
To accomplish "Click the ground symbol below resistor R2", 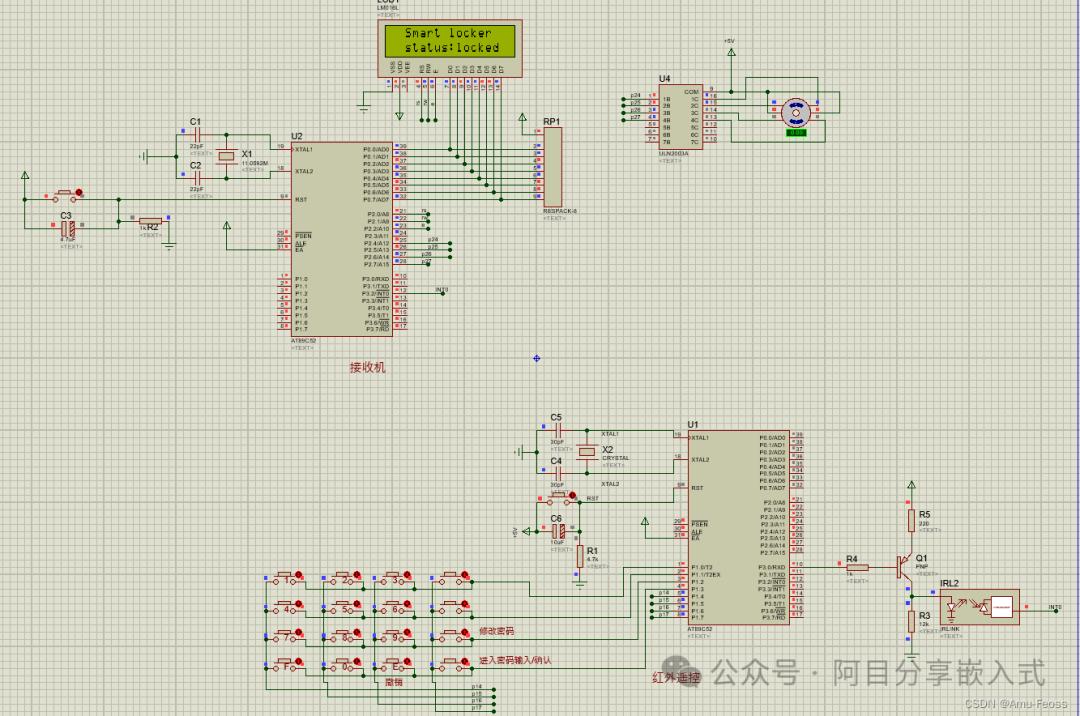I will coord(169,246).
